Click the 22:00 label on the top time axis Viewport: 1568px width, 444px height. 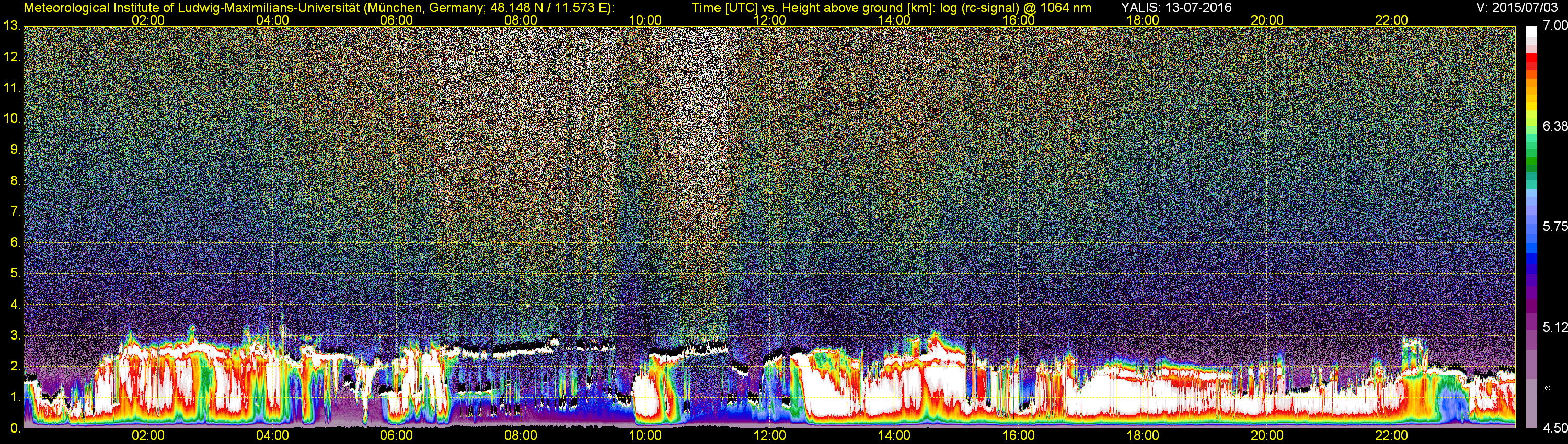tap(1391, 20)
